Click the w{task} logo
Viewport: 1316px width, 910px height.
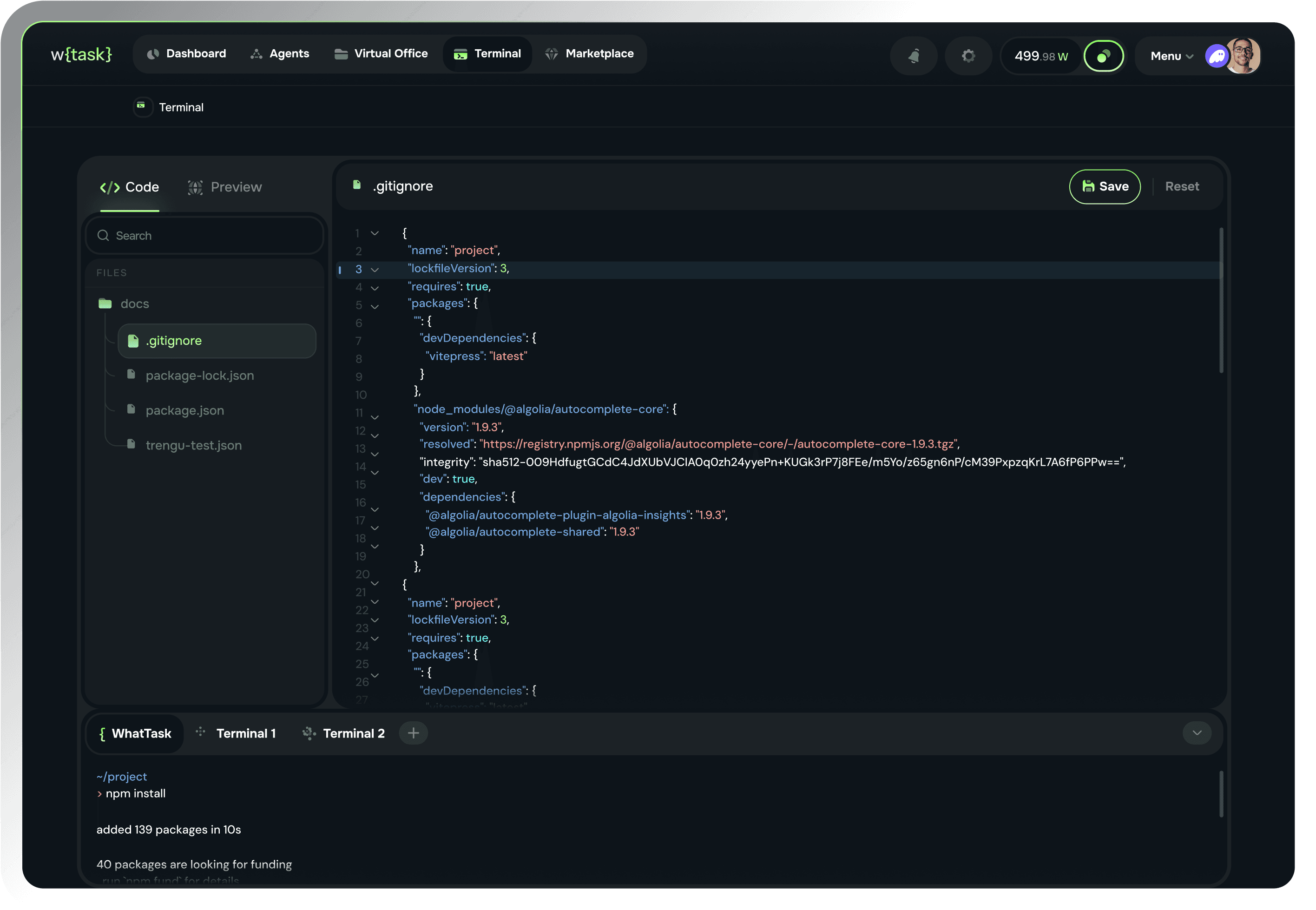pyautogui.click(x=80, y=54)
